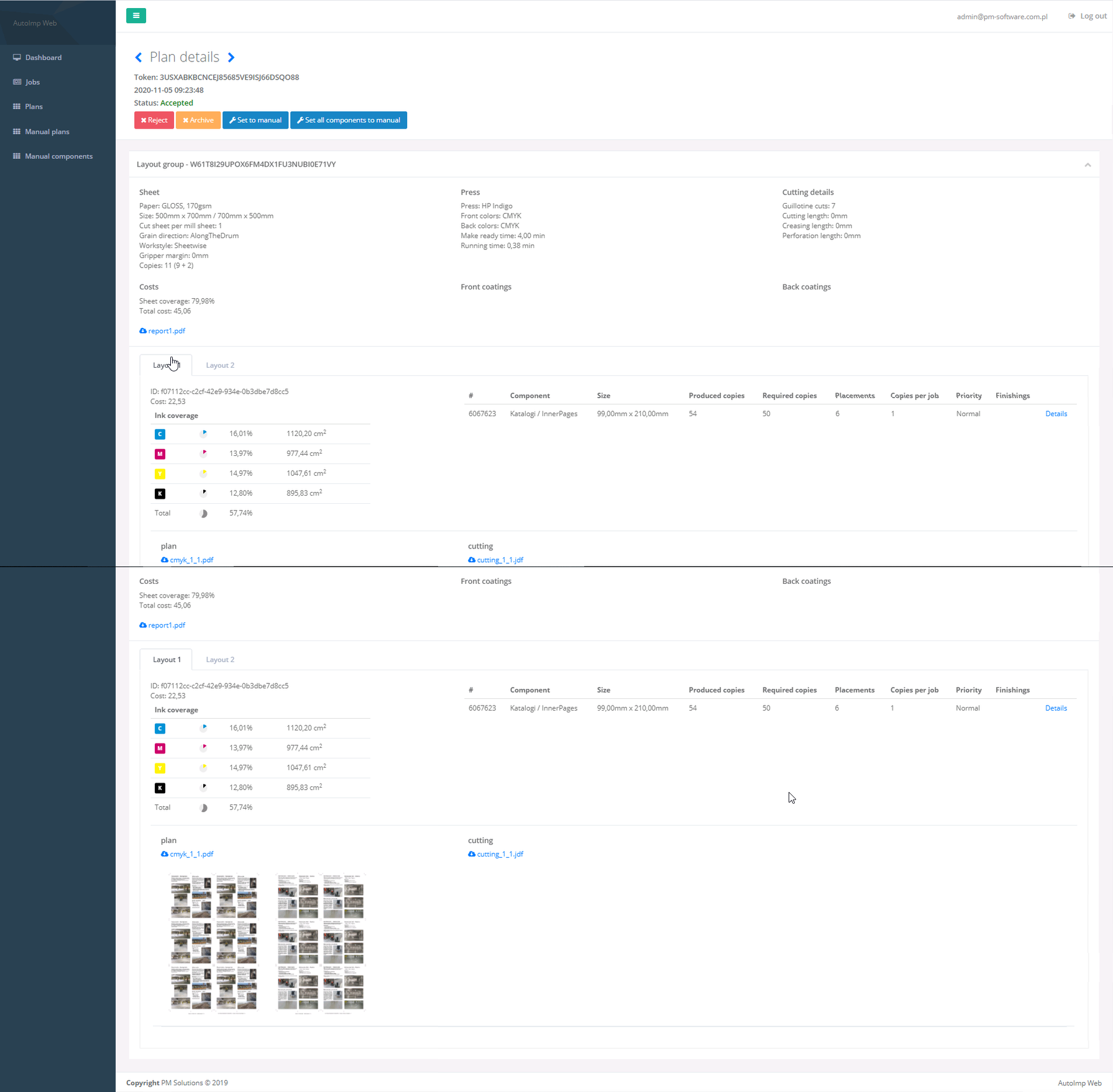
Task: Open Manual components in the sidebar
Action: tap(58, 157)
